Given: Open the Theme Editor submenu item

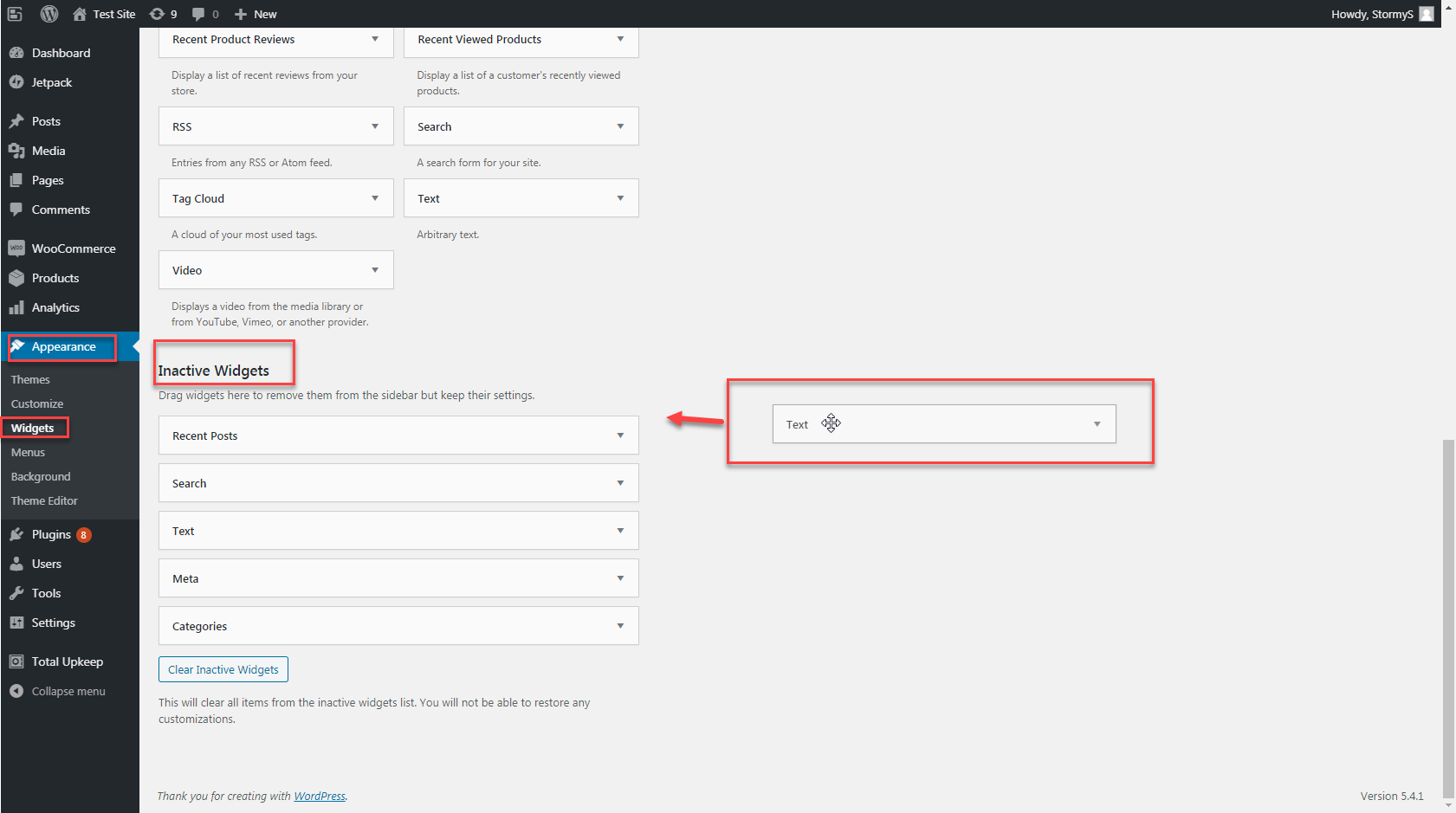Looking at the screenshot, I should pos(44,500).
